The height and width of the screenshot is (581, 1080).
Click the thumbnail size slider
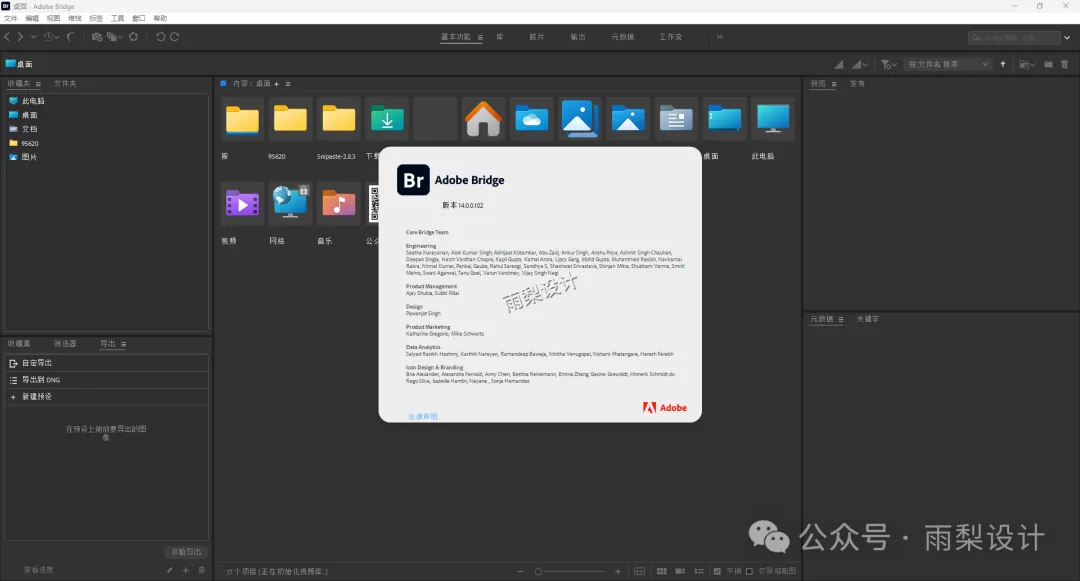tap(569, 571)
